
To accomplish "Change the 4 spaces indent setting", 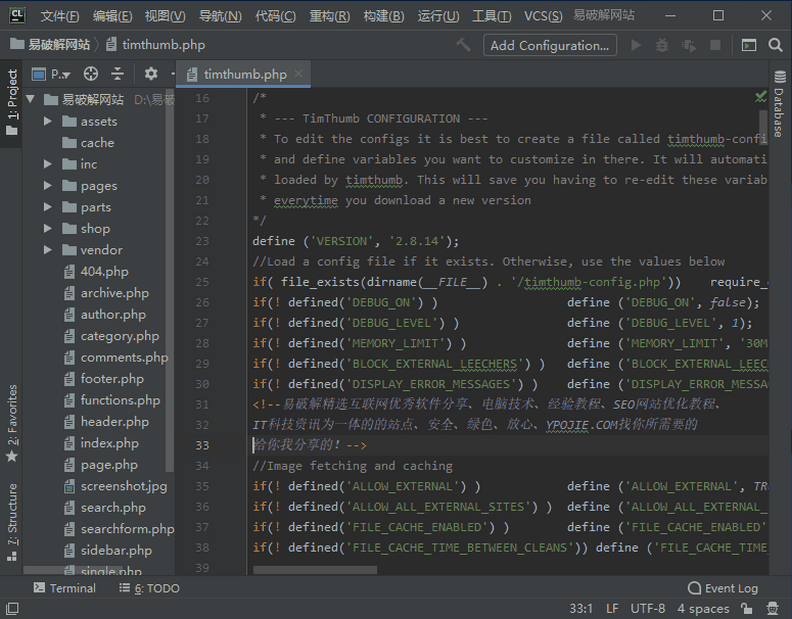I will tap(703, 608).
